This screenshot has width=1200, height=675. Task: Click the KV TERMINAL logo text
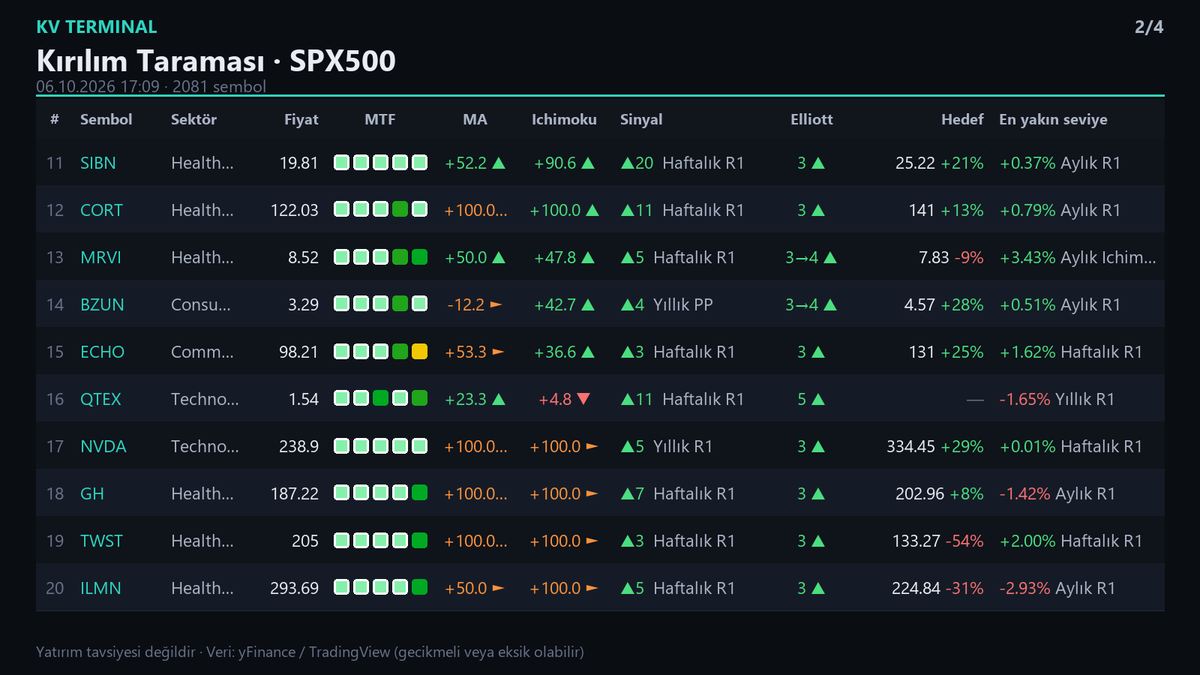(96, 27)
